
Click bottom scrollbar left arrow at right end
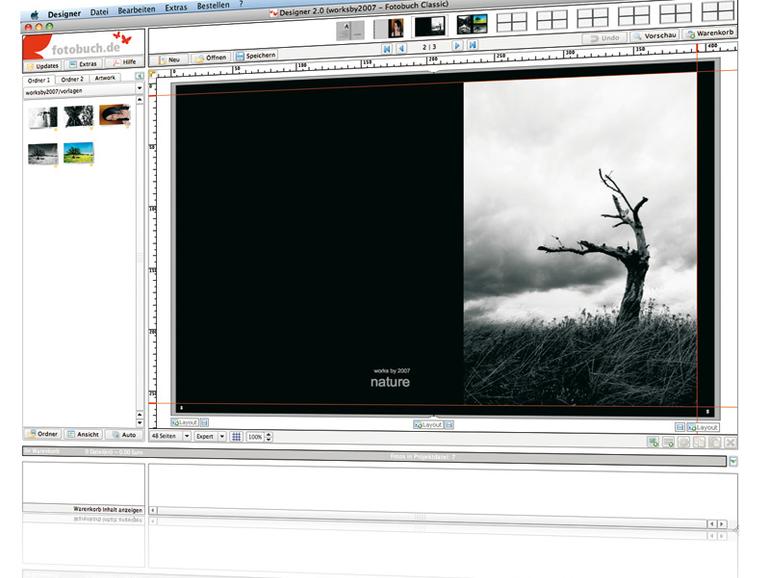[712, 524]
